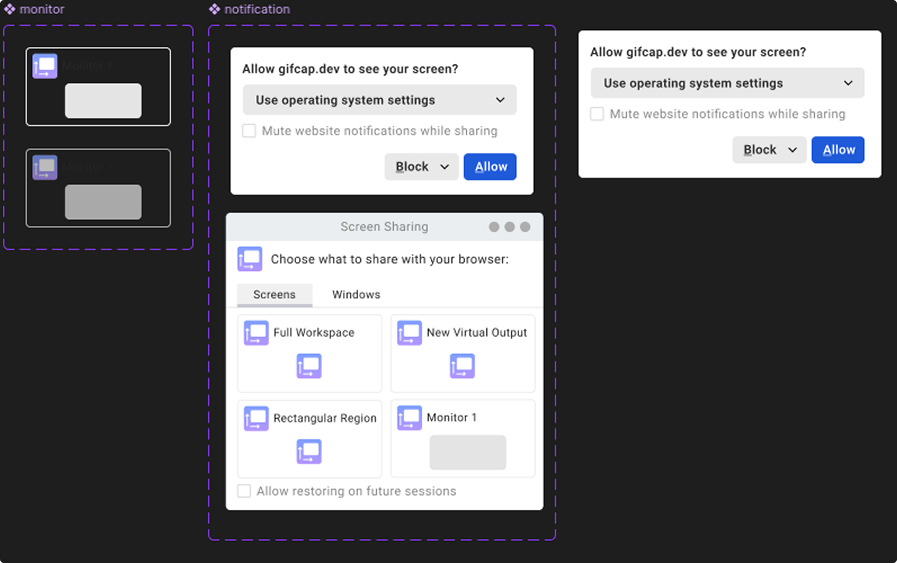The height and width of the screenshot is (563, 897).
Task: Click the preview icon under the Rectangular Region label
Action: tap(309, 451)
